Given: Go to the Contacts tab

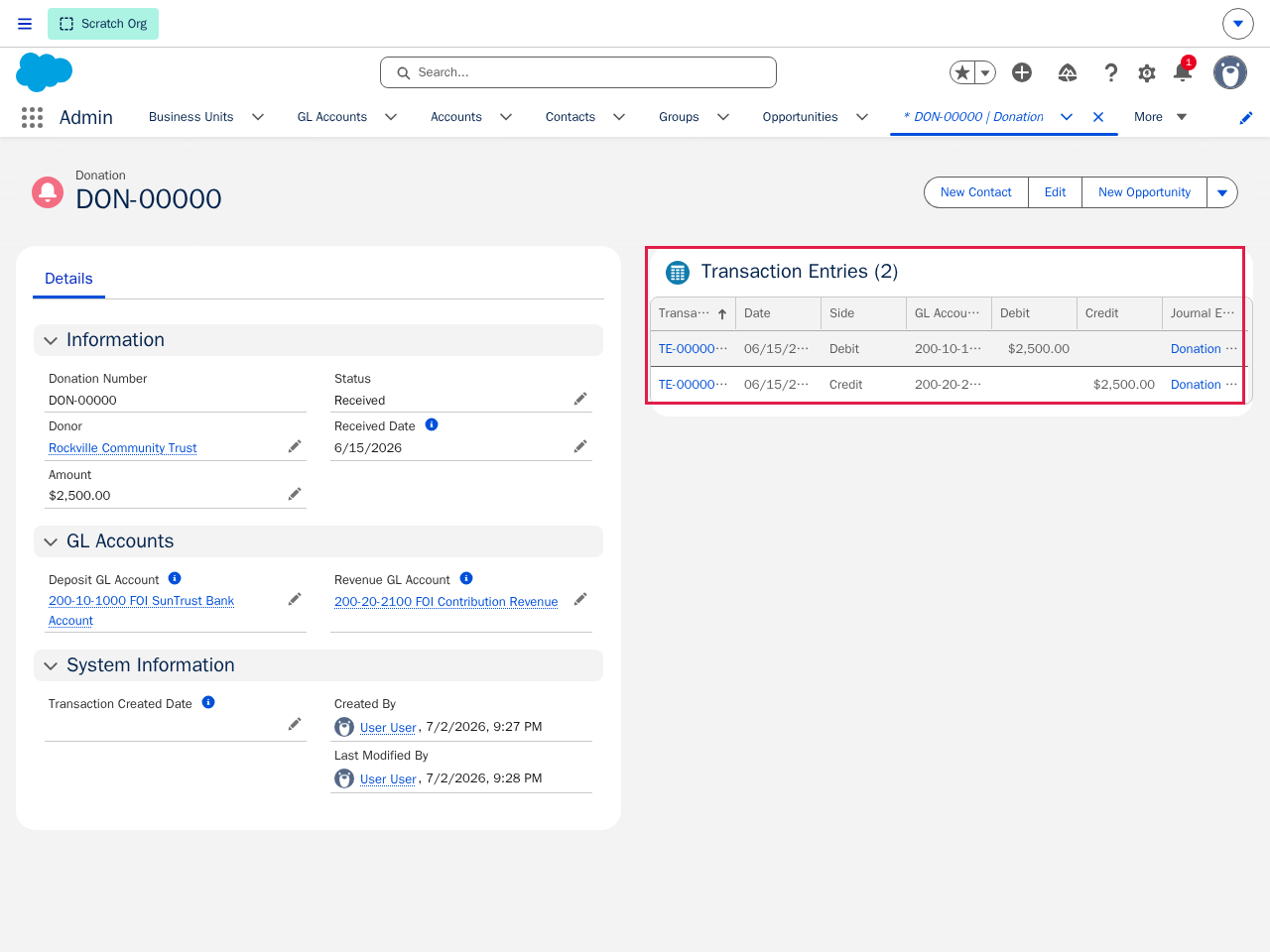Looking at the screenshot, I should click(571, 117).
